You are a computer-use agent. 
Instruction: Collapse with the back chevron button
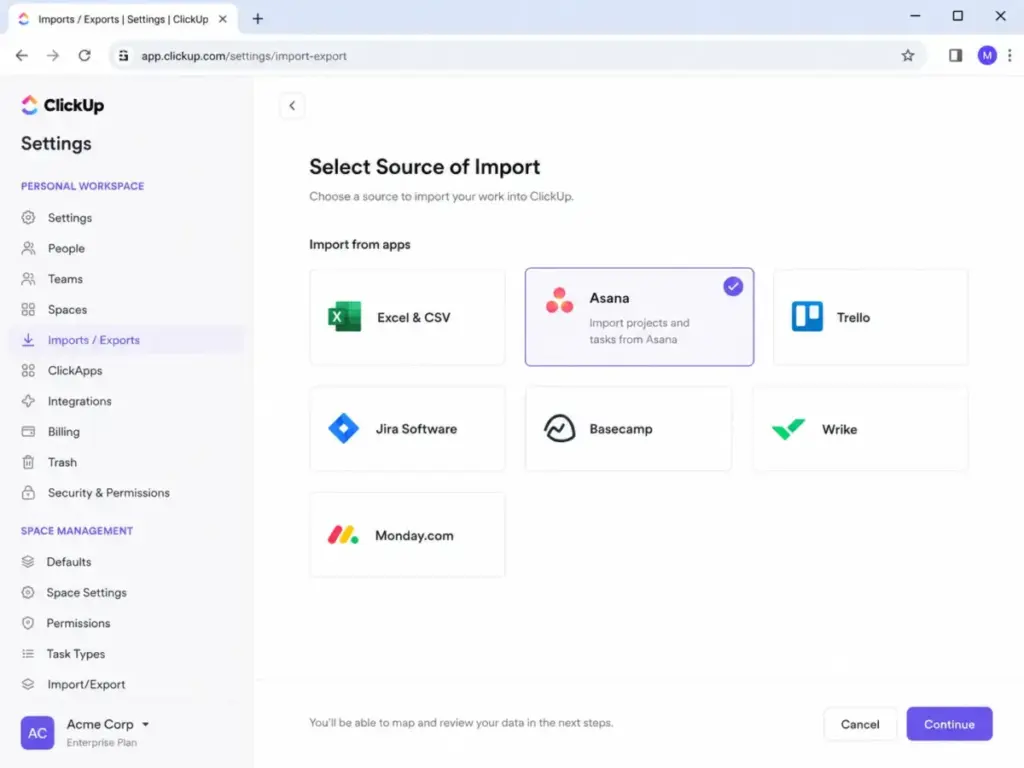click(292, 106)
